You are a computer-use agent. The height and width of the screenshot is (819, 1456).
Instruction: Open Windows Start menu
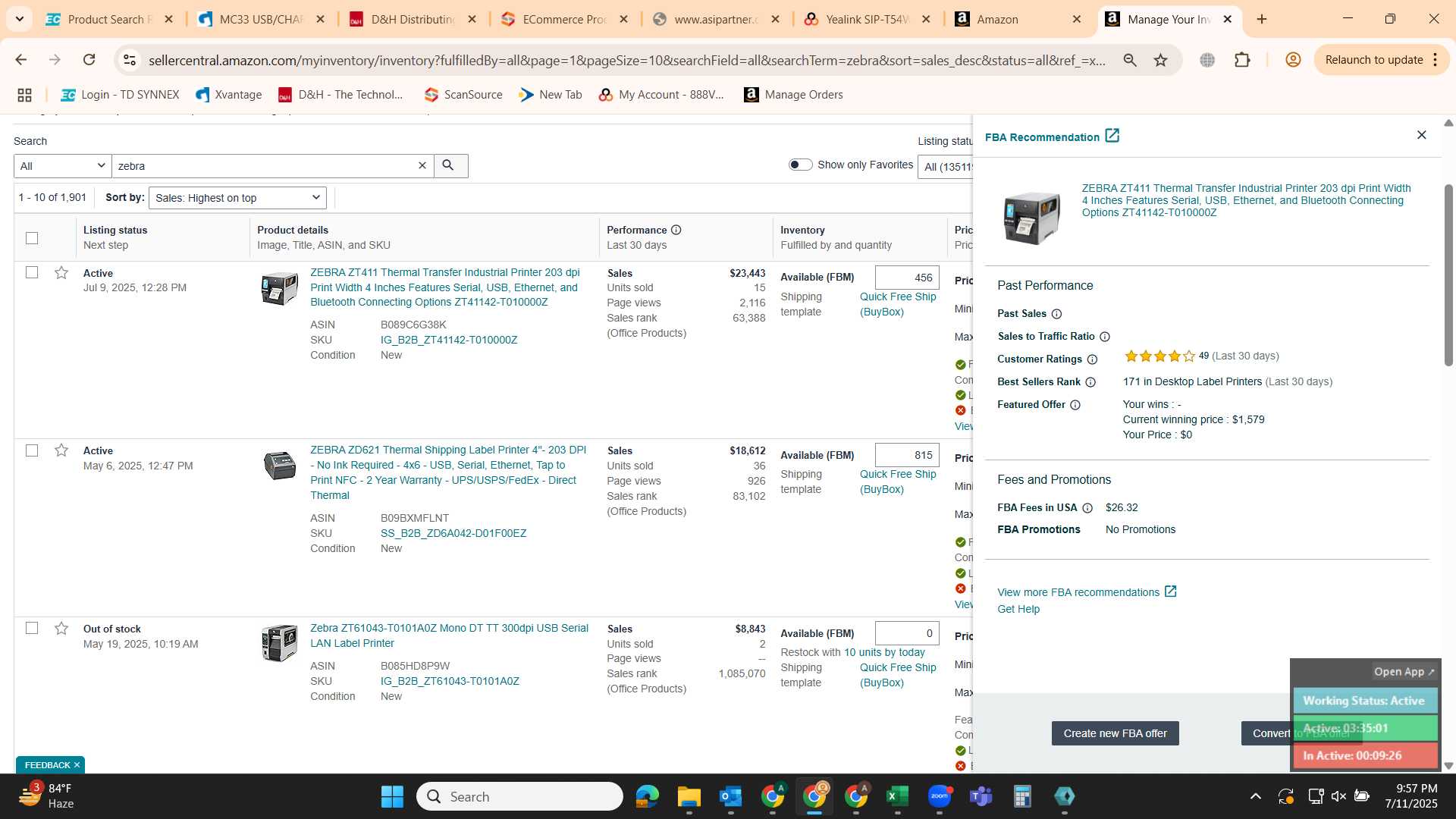392,796
